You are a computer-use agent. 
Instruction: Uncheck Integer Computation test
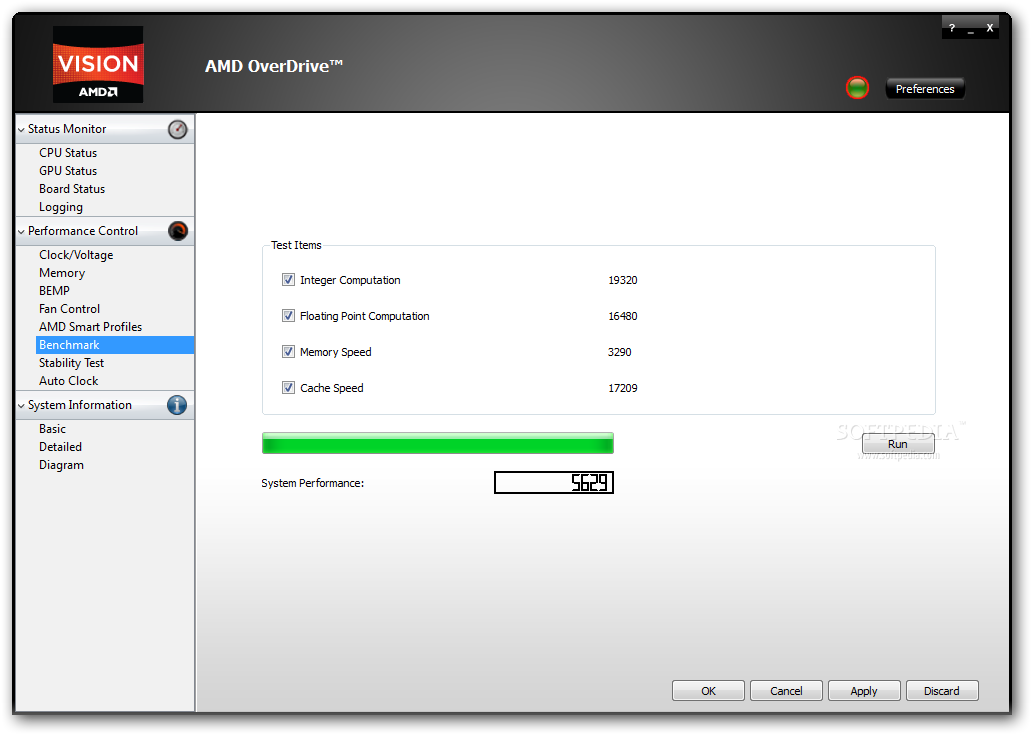[x=288, y=280]
